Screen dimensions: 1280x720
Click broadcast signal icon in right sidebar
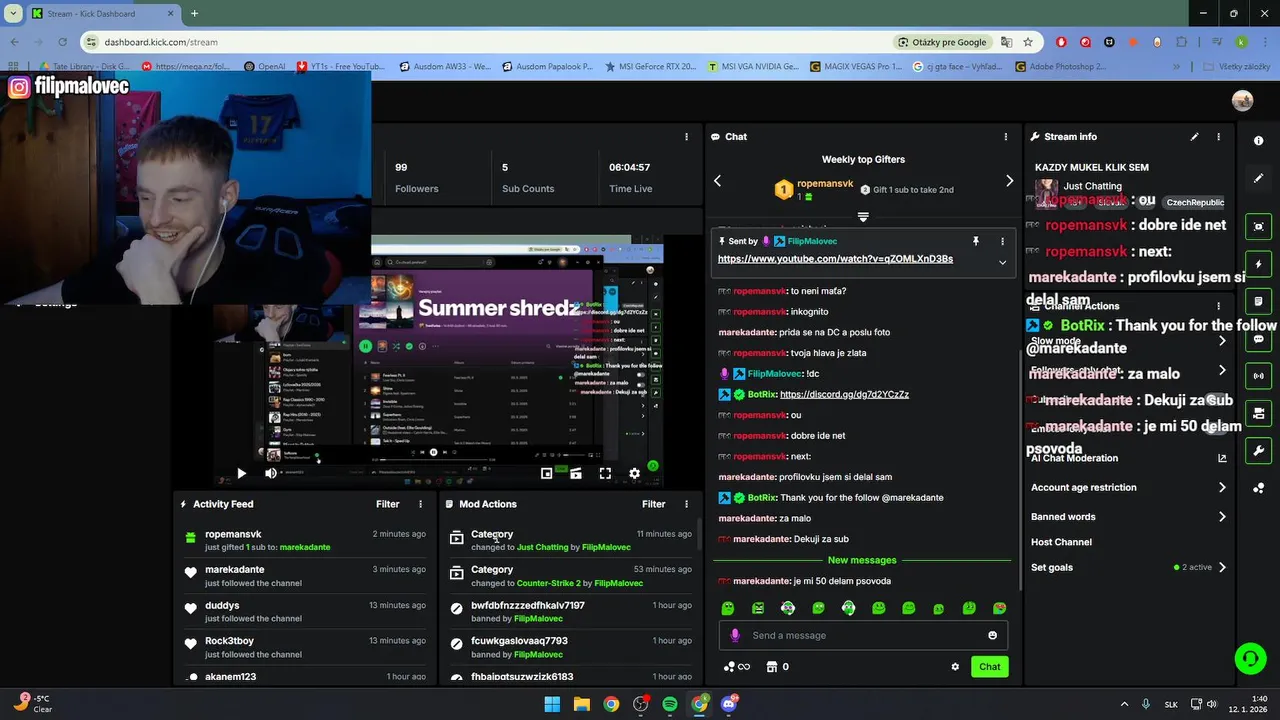point(1258,376)
